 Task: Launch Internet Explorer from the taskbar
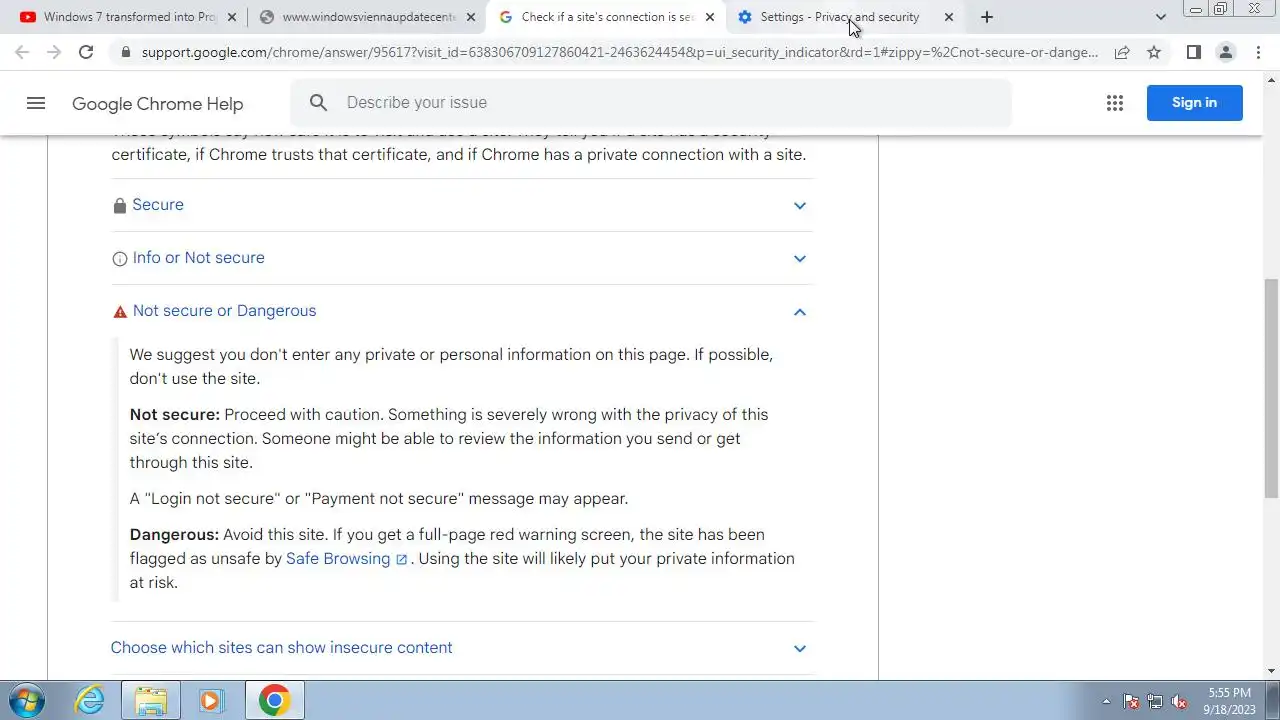click(x=90, y=700)
